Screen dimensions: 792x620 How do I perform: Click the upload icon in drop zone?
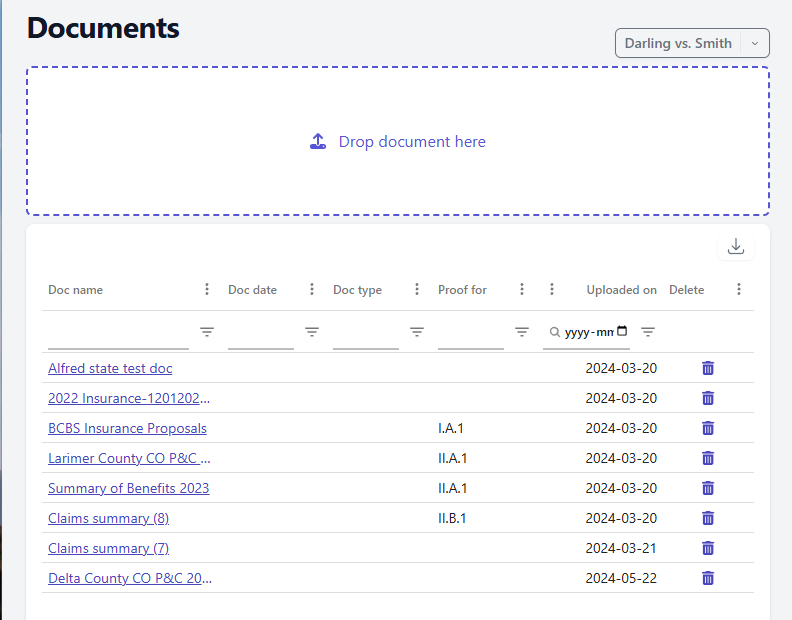(318, 141)
